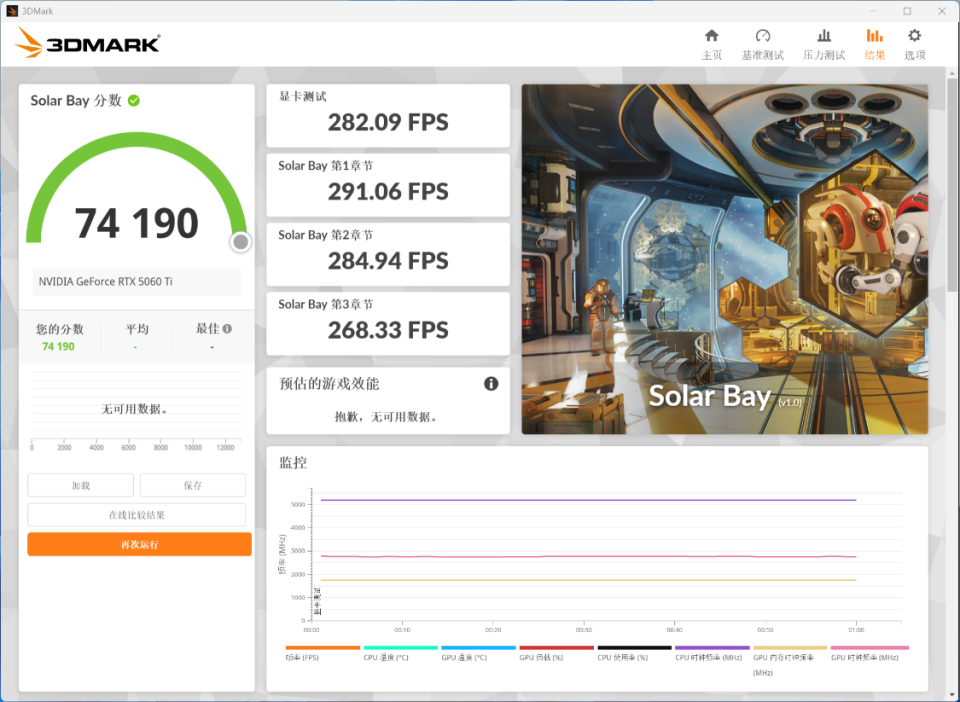Click 抱歉，无可用数据 message
960x702 pixels.
[x=386, y=417]
